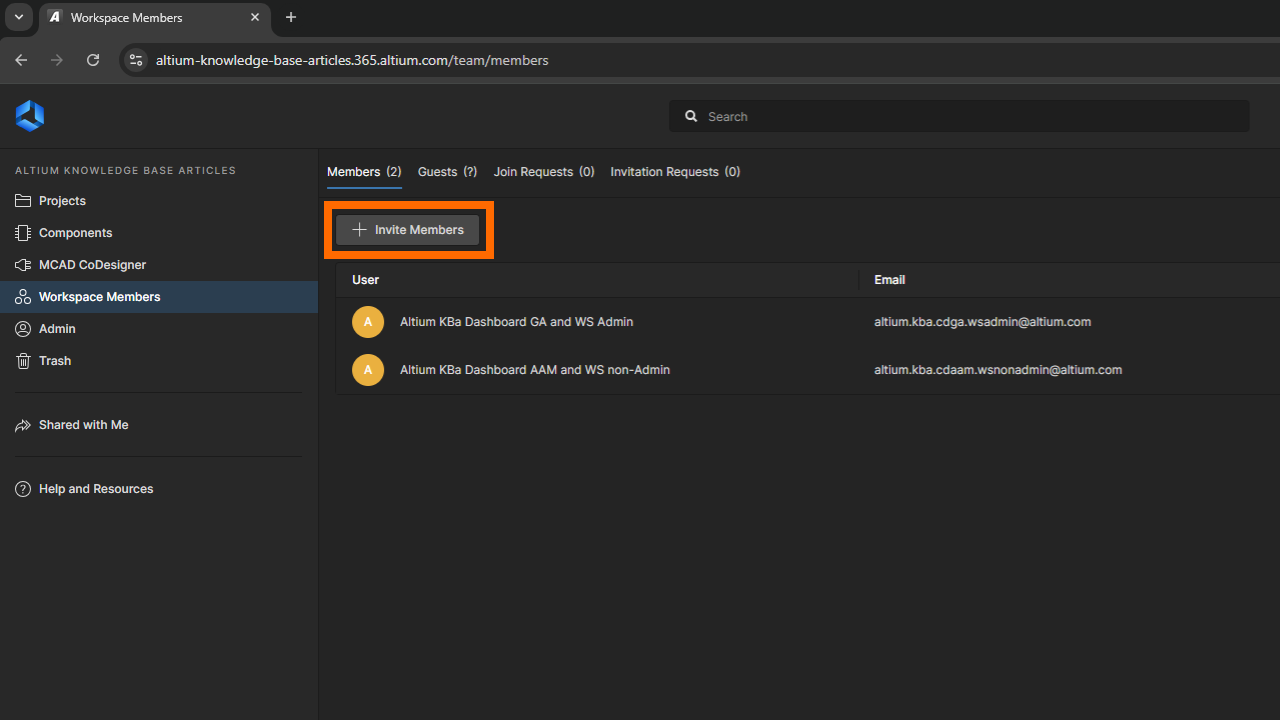
Task: Open the Invitation Requests tab
Action: 675,172
